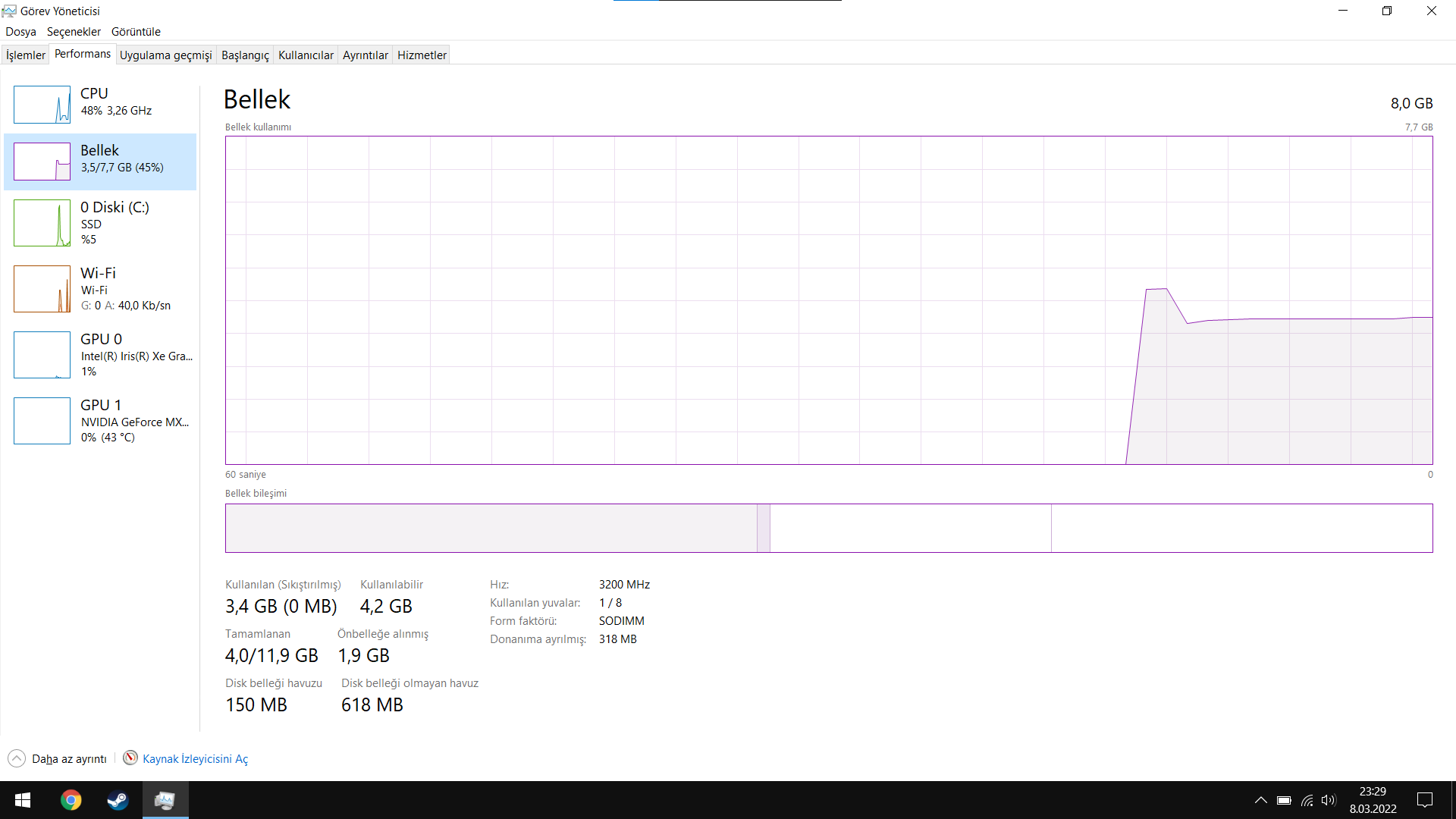1456x819 pixels.
Task: Collapse with the Daha az ayrıntı arrow
Action: coord(17,758)
